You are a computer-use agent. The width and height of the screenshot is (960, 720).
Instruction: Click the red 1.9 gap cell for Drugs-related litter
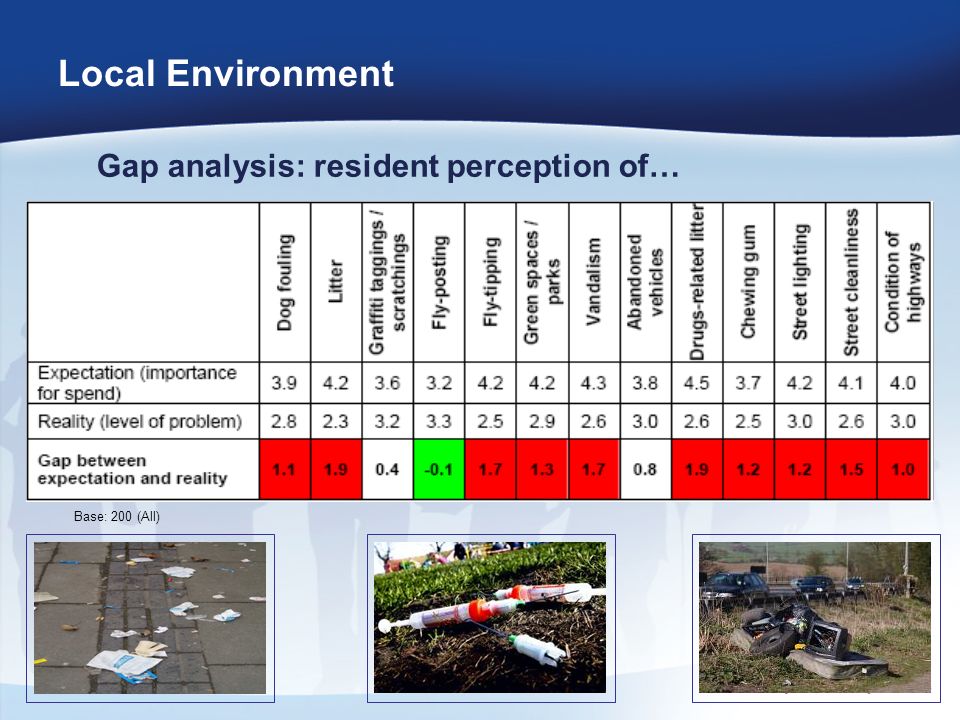697,470
